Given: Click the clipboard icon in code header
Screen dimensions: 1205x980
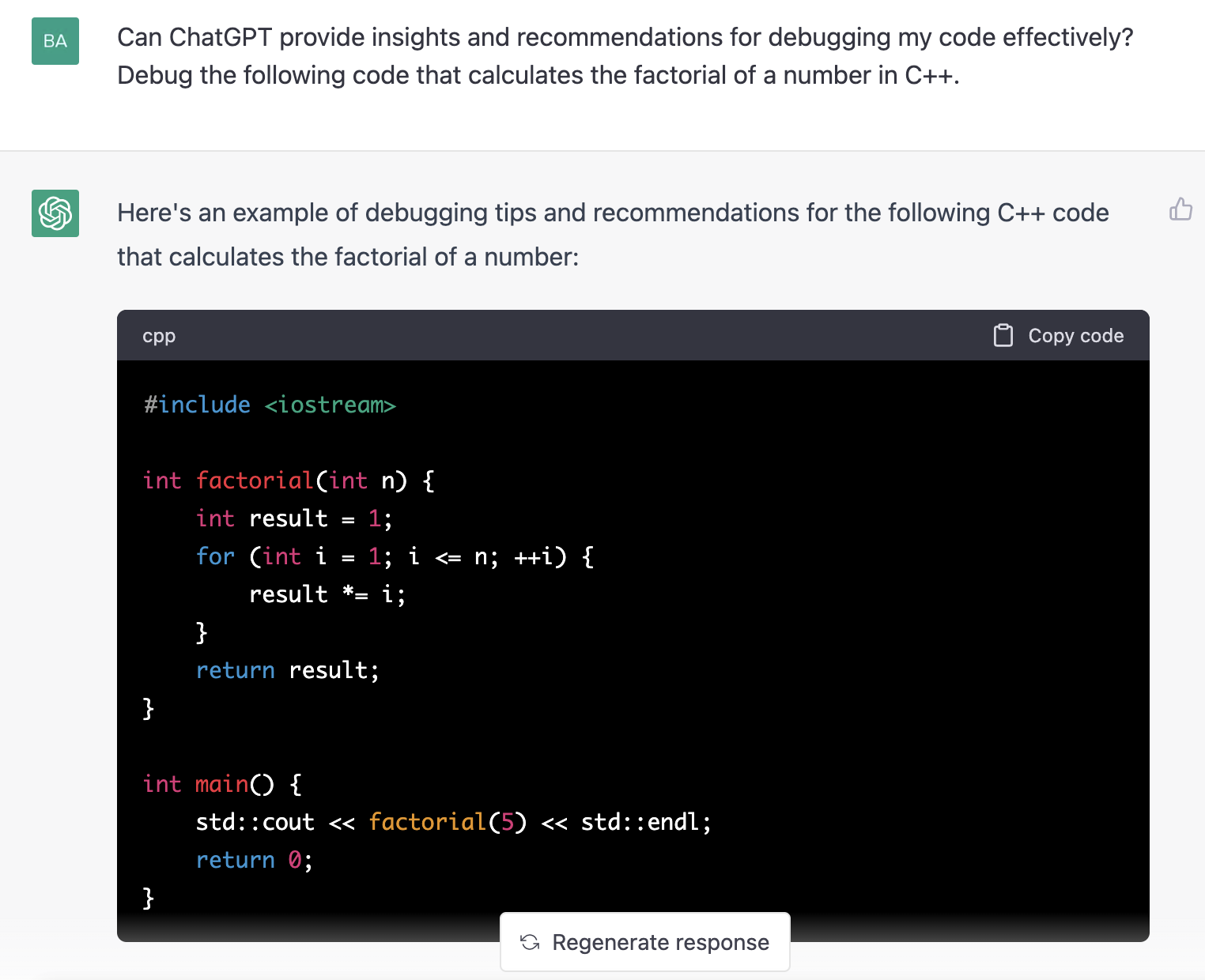Looking at the screenshot, I should [1003, 335].
